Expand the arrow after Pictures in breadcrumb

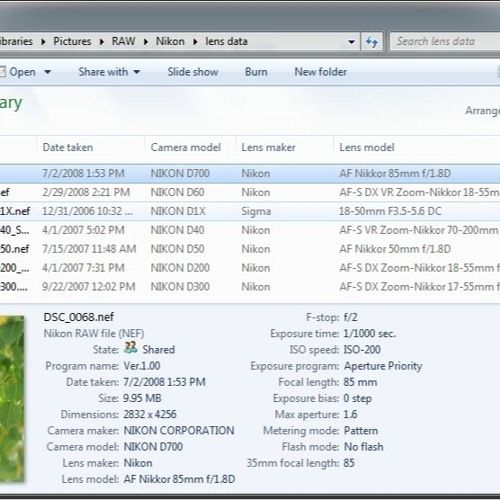pos(102,42)
